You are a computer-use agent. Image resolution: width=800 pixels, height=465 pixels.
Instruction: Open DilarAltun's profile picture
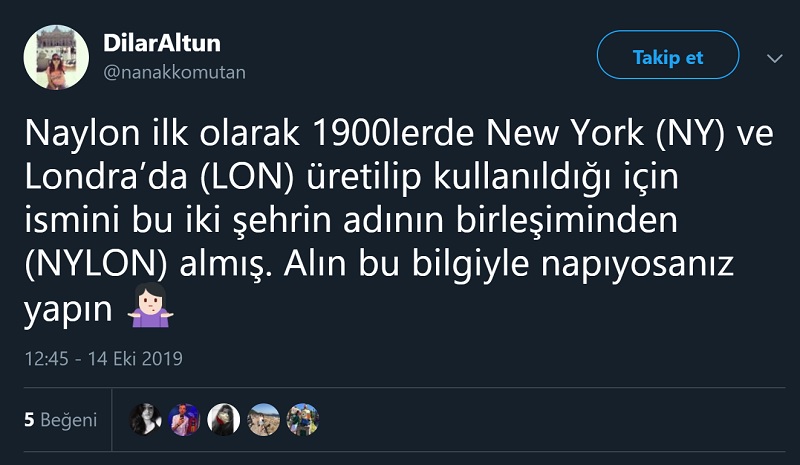pos(57,57)
